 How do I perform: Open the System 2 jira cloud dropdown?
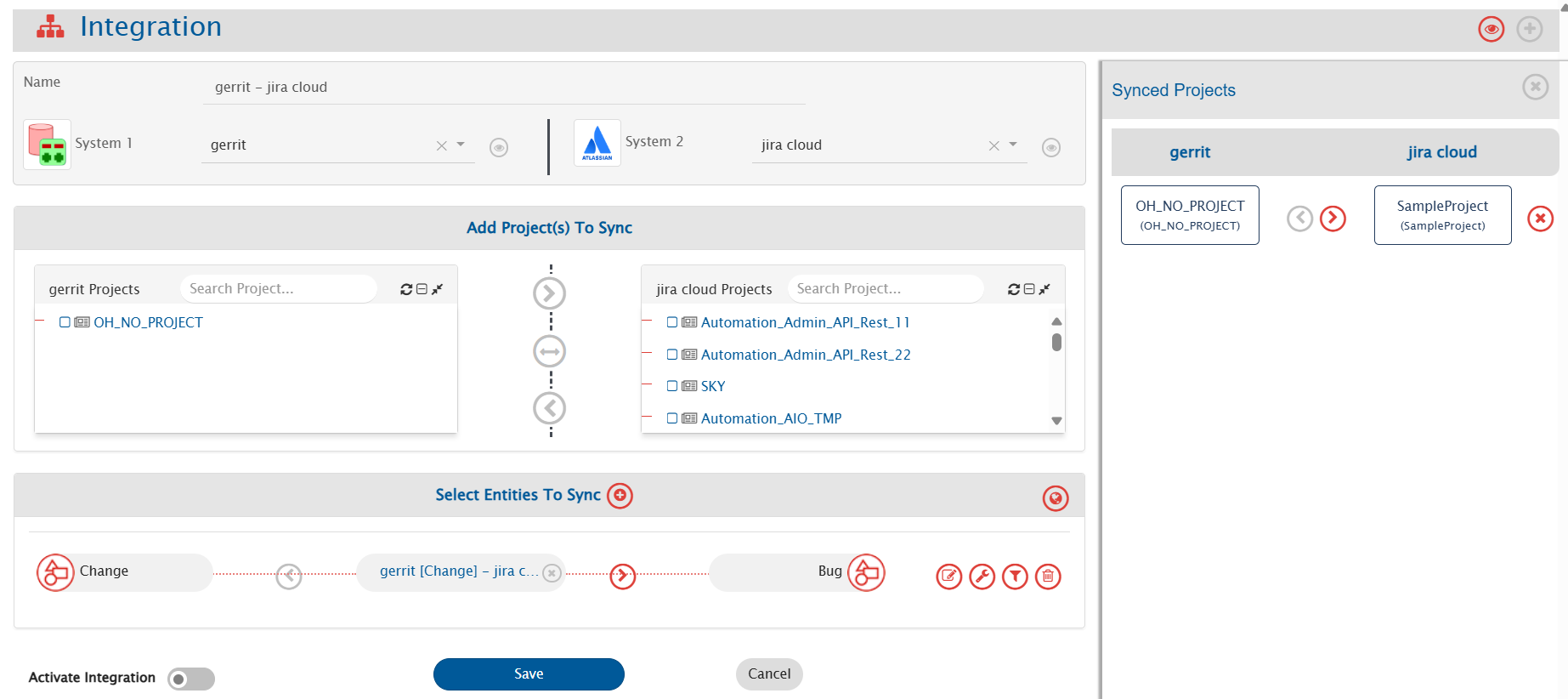click(x=1013, y=145)
